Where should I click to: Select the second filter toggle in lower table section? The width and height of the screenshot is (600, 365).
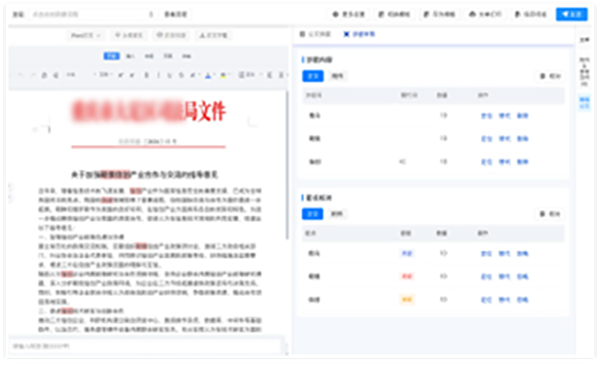(x=337, y=213)
